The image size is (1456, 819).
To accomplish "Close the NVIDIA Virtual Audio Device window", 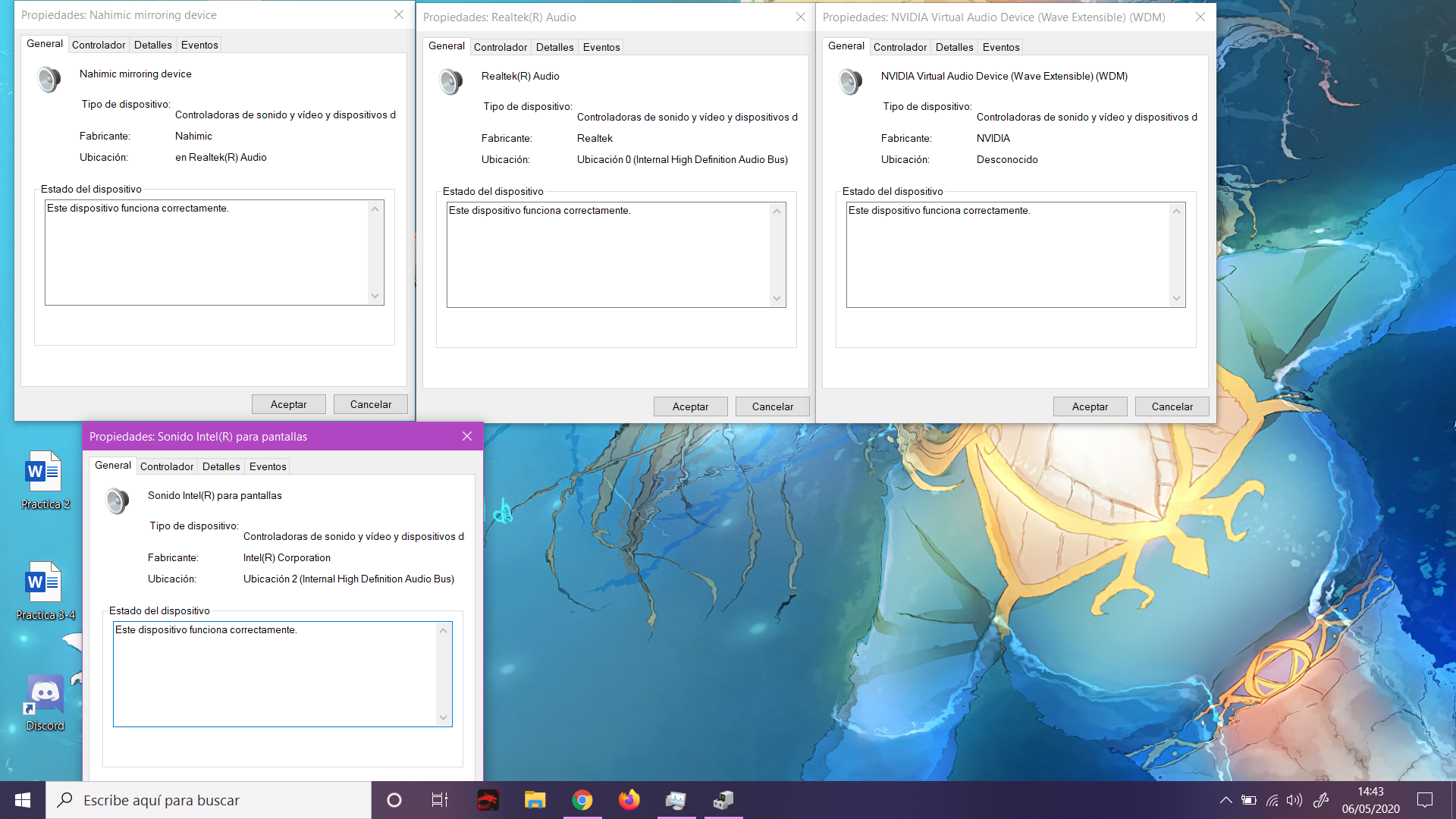I will 1200,17.
